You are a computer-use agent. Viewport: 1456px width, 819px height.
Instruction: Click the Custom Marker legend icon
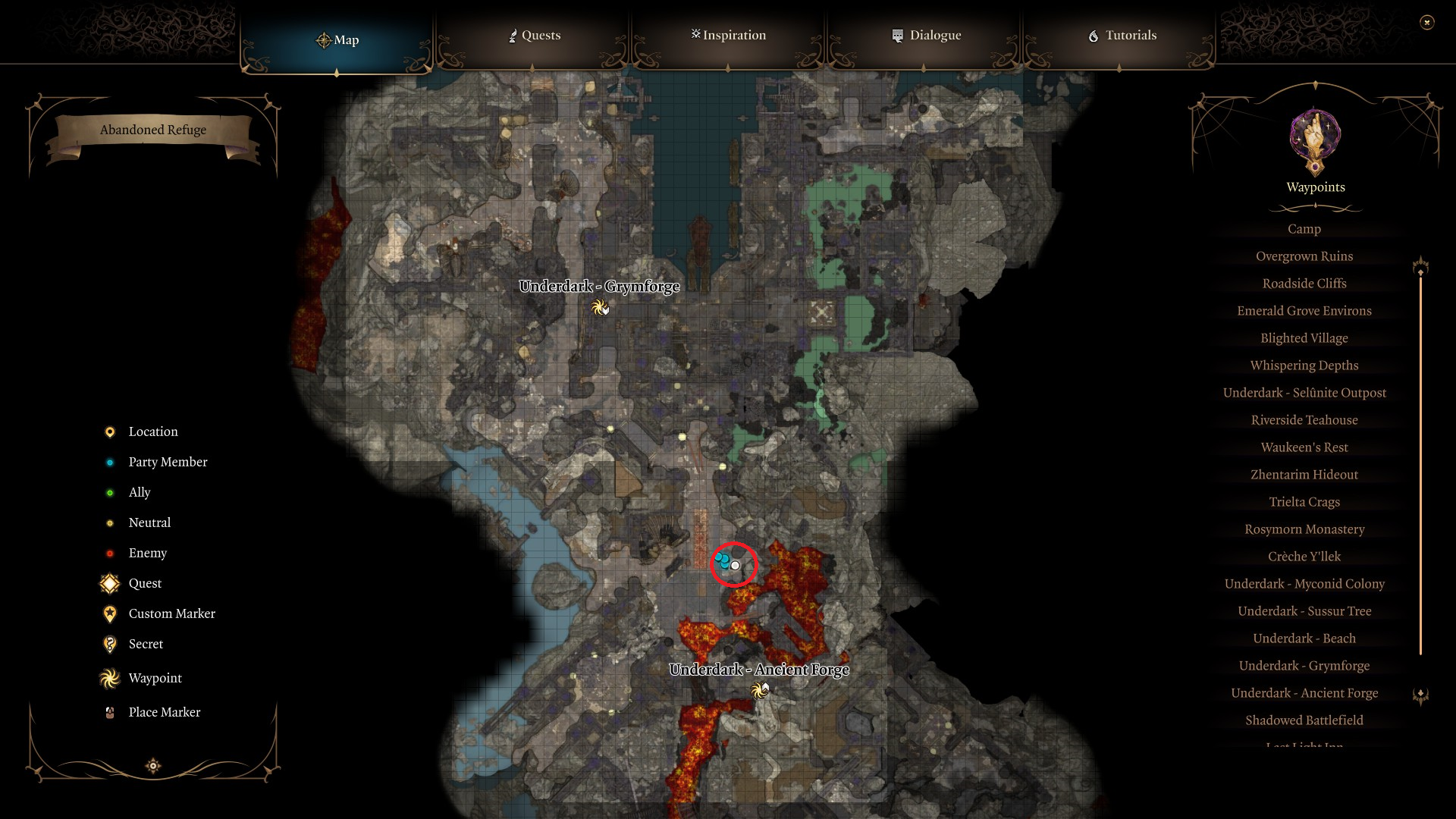(x=111, y=613)
